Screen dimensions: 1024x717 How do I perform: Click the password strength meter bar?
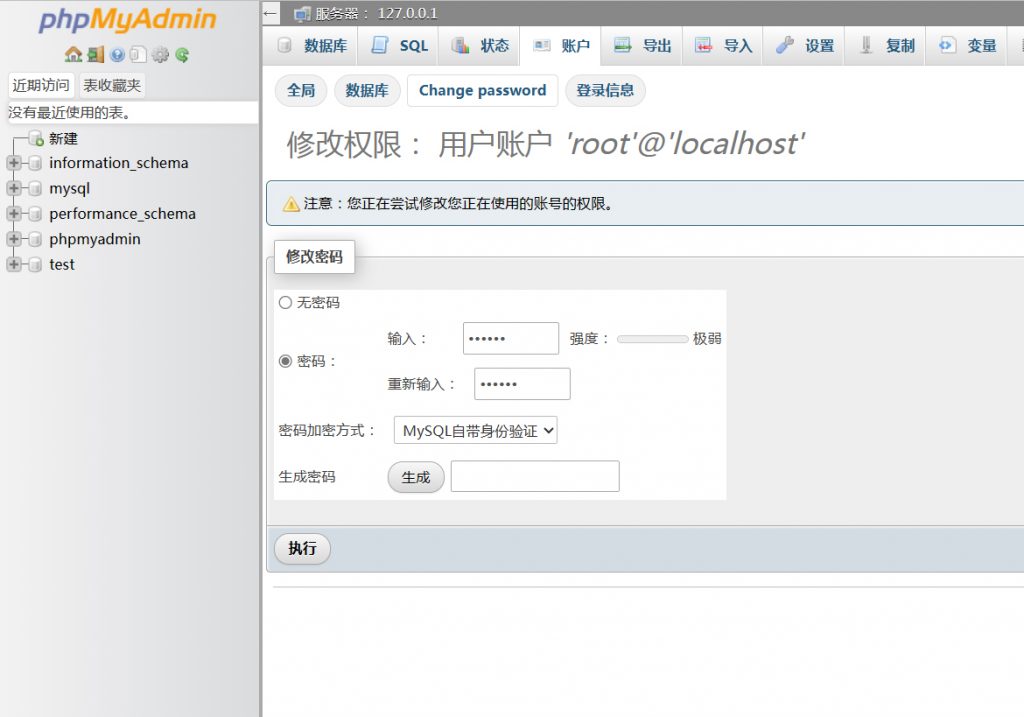652,339
